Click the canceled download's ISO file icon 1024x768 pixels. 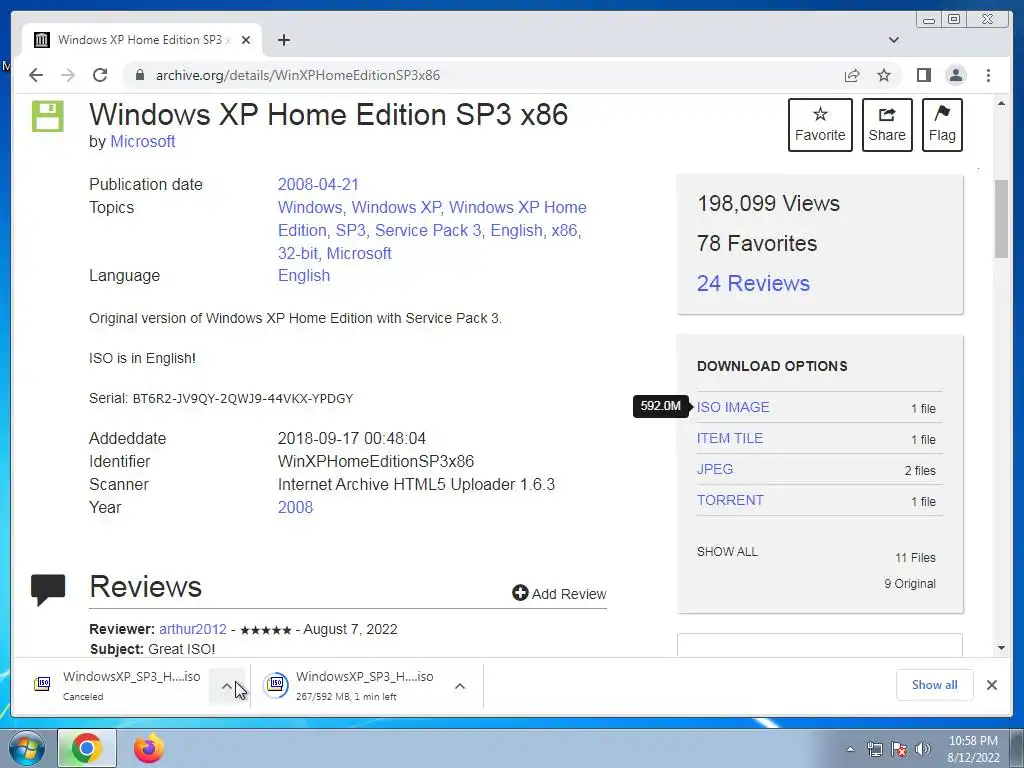42,684
